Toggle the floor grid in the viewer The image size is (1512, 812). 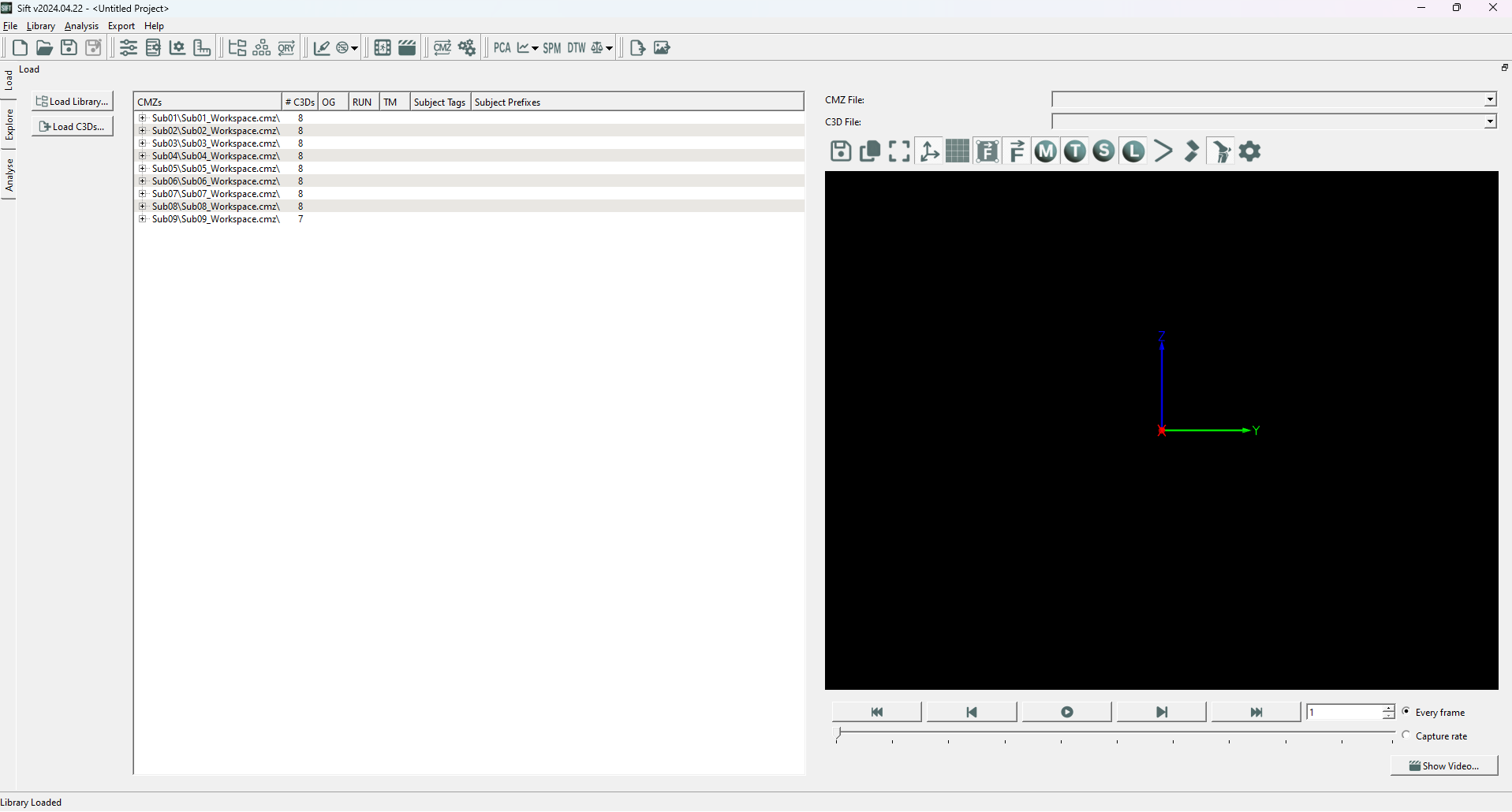coord(958,151)
